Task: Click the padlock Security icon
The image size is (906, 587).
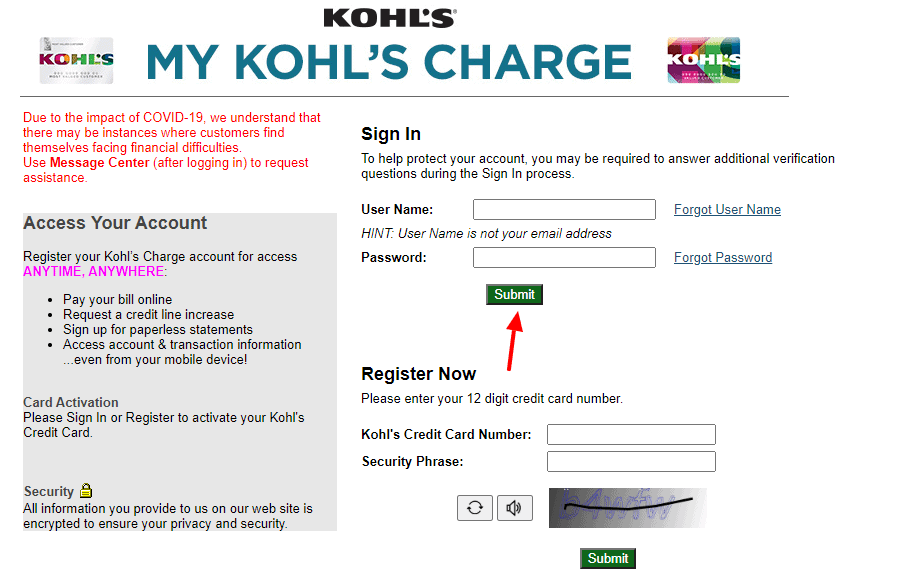Action: coord(86,491)
